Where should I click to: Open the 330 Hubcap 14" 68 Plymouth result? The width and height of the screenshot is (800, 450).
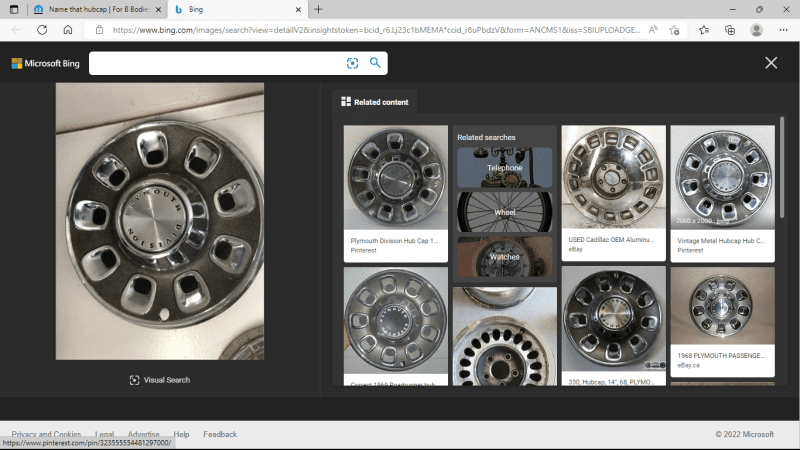click(614, 326)
